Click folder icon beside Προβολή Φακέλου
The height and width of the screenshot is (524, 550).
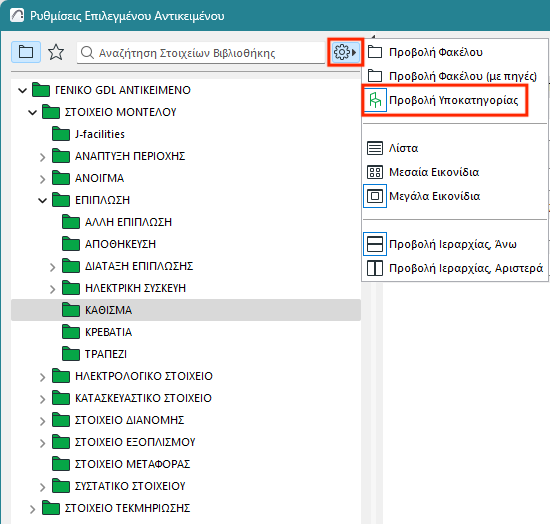pos(375,52)
